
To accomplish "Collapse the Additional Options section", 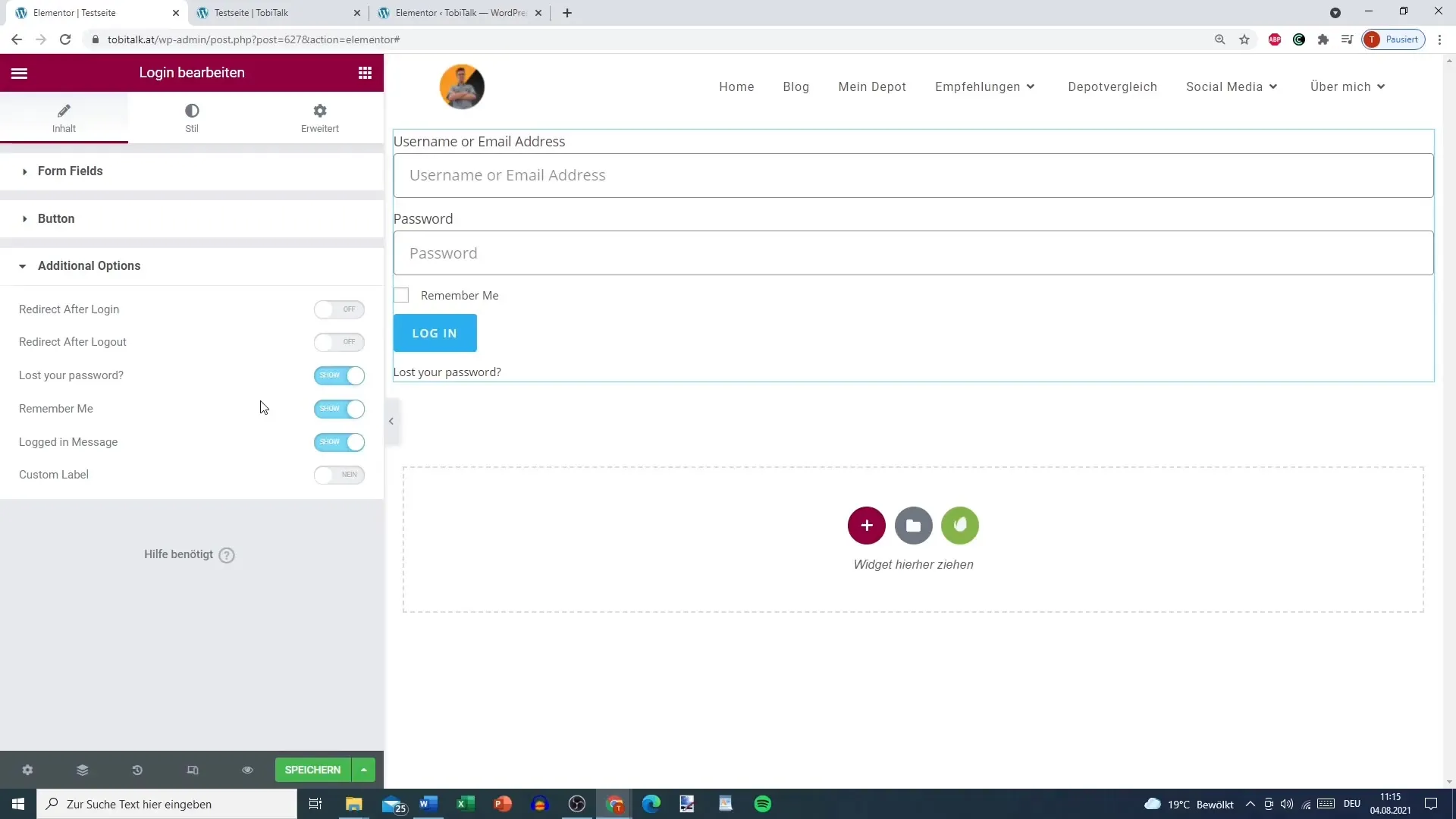I will tap(192, 266).
